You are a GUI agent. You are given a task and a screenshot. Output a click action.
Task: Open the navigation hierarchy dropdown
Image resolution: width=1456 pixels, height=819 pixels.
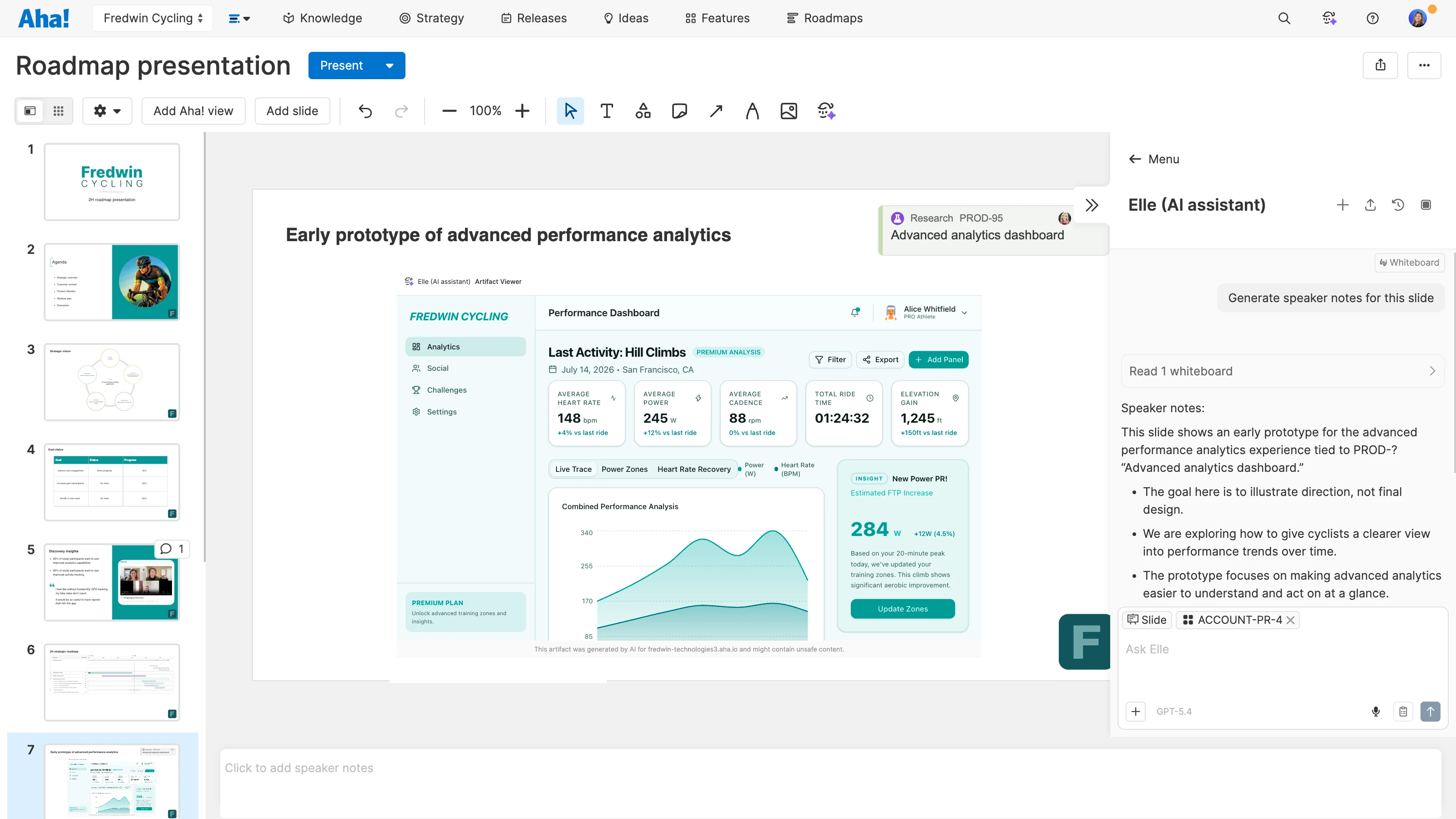(x=238, y=18)
